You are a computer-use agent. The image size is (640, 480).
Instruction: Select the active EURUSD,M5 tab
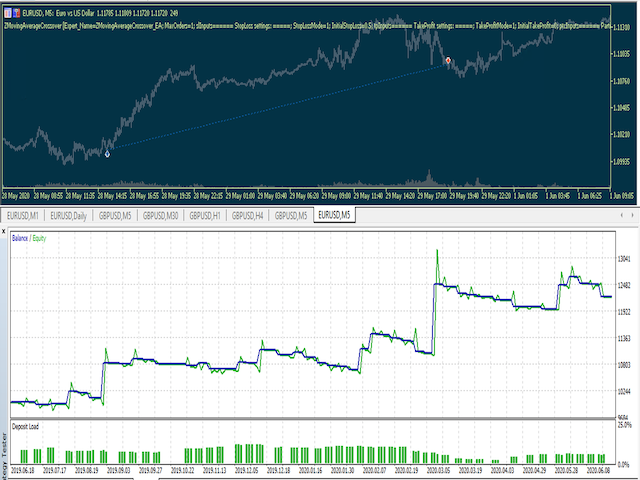click(x=334, y=215)
